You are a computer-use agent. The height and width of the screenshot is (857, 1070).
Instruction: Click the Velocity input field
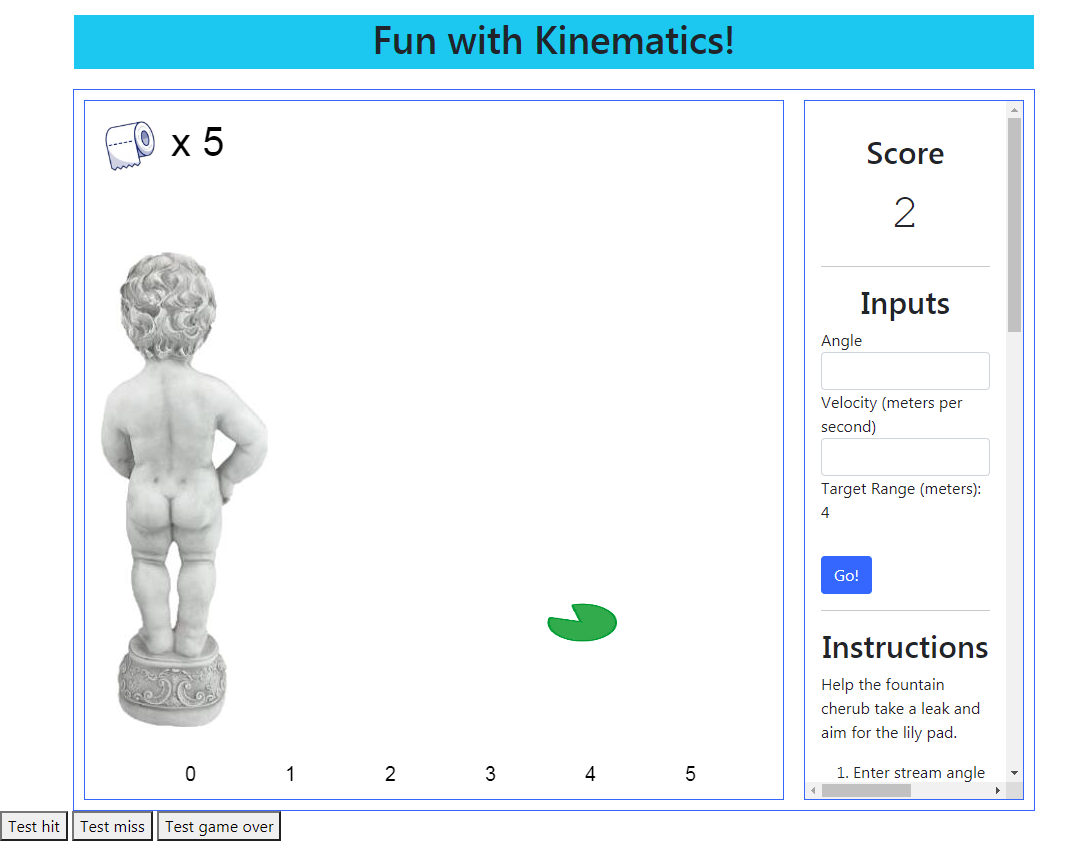[905, 456]
